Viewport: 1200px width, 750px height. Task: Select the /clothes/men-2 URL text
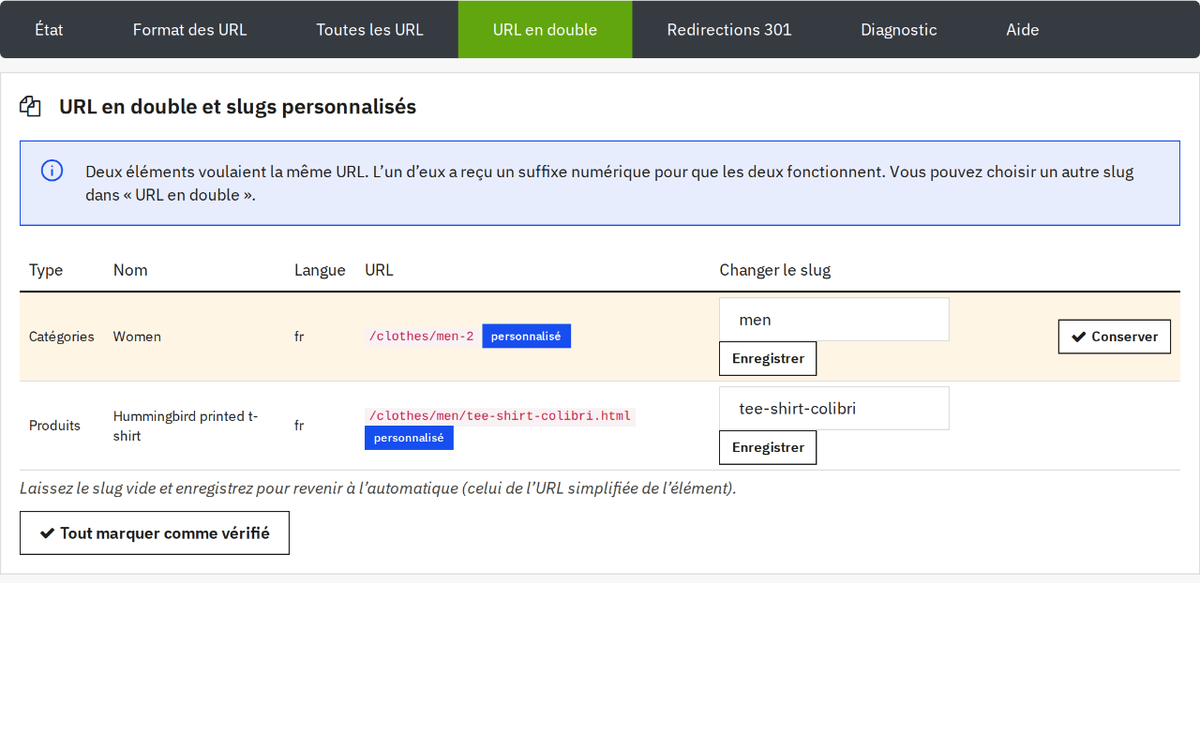(421, 337)
